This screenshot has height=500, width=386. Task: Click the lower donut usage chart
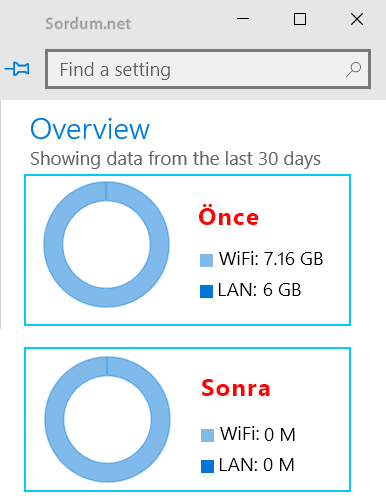(x=107, y=419)
